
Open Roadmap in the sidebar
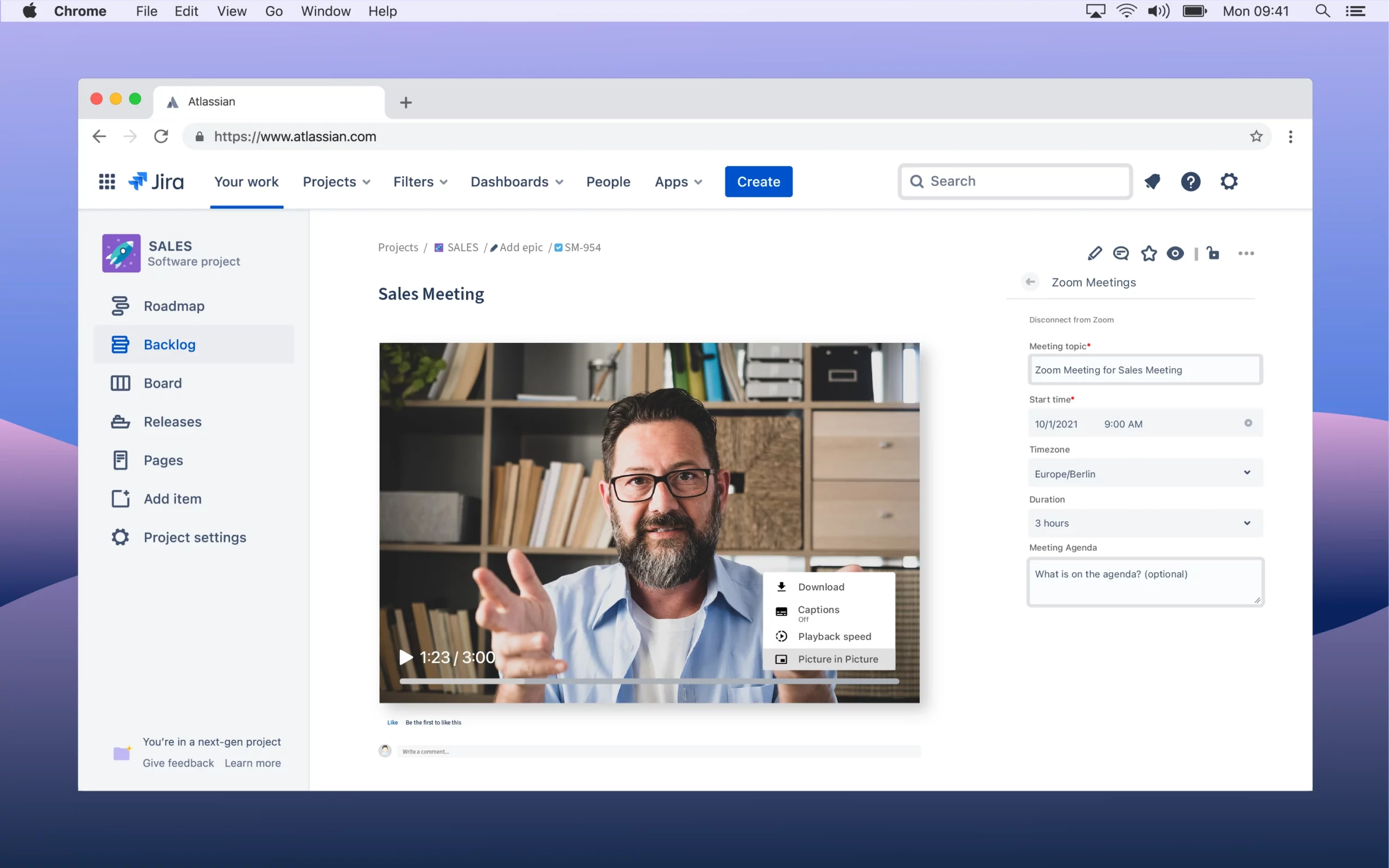click(x=194, y=306)
